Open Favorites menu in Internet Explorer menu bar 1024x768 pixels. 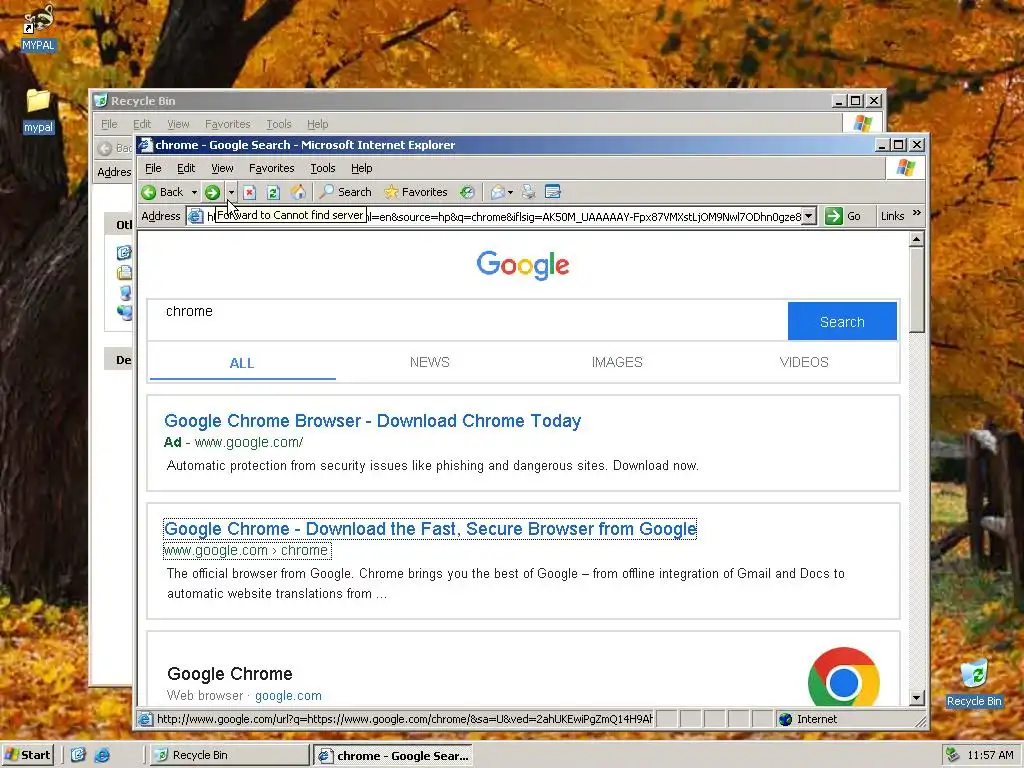pyautogui.click(x=272, y=168)
